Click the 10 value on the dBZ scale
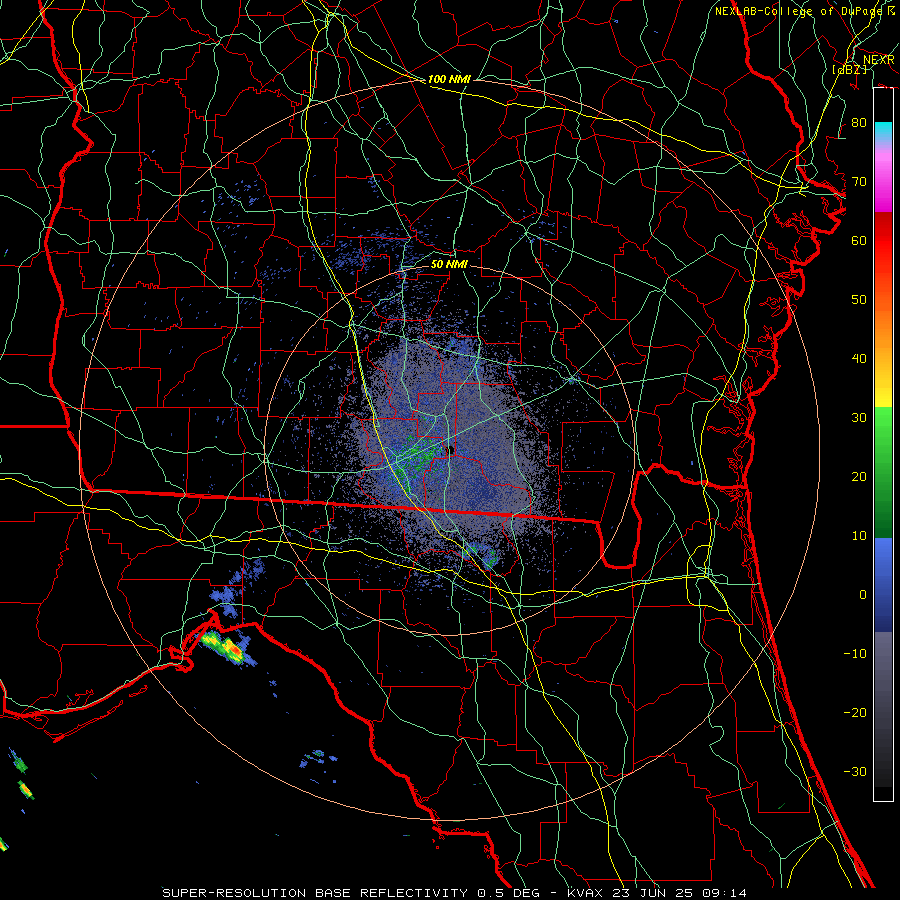 (859, 536)
